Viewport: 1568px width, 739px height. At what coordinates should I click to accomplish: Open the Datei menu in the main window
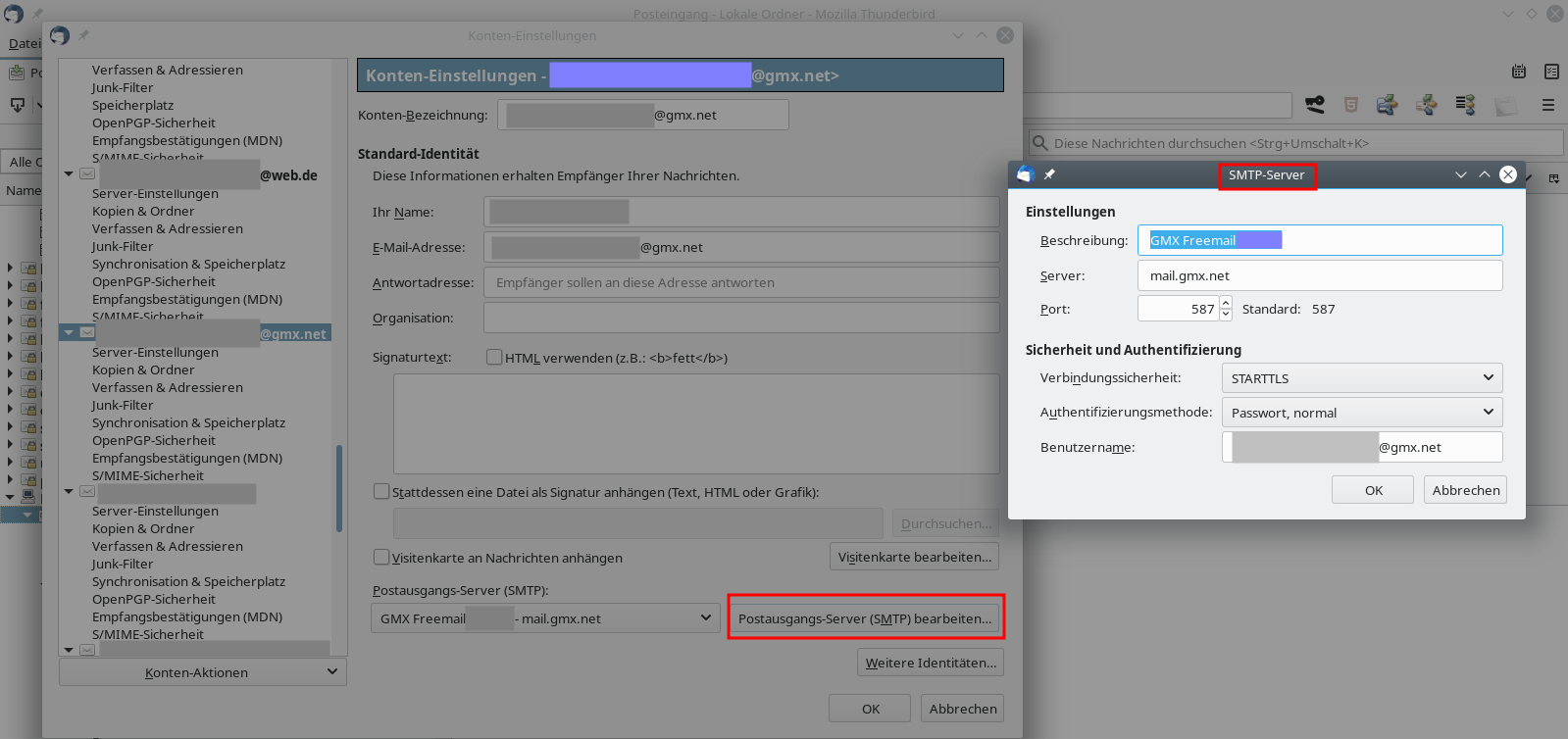pyautogui.click(x=25, y=43)
